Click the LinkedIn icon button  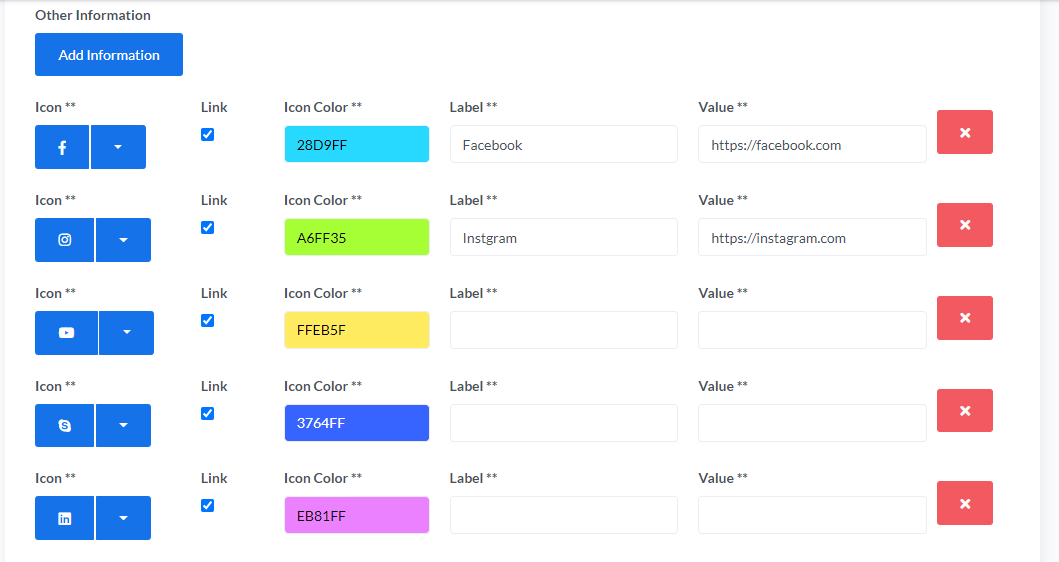[x=65, y=518]
